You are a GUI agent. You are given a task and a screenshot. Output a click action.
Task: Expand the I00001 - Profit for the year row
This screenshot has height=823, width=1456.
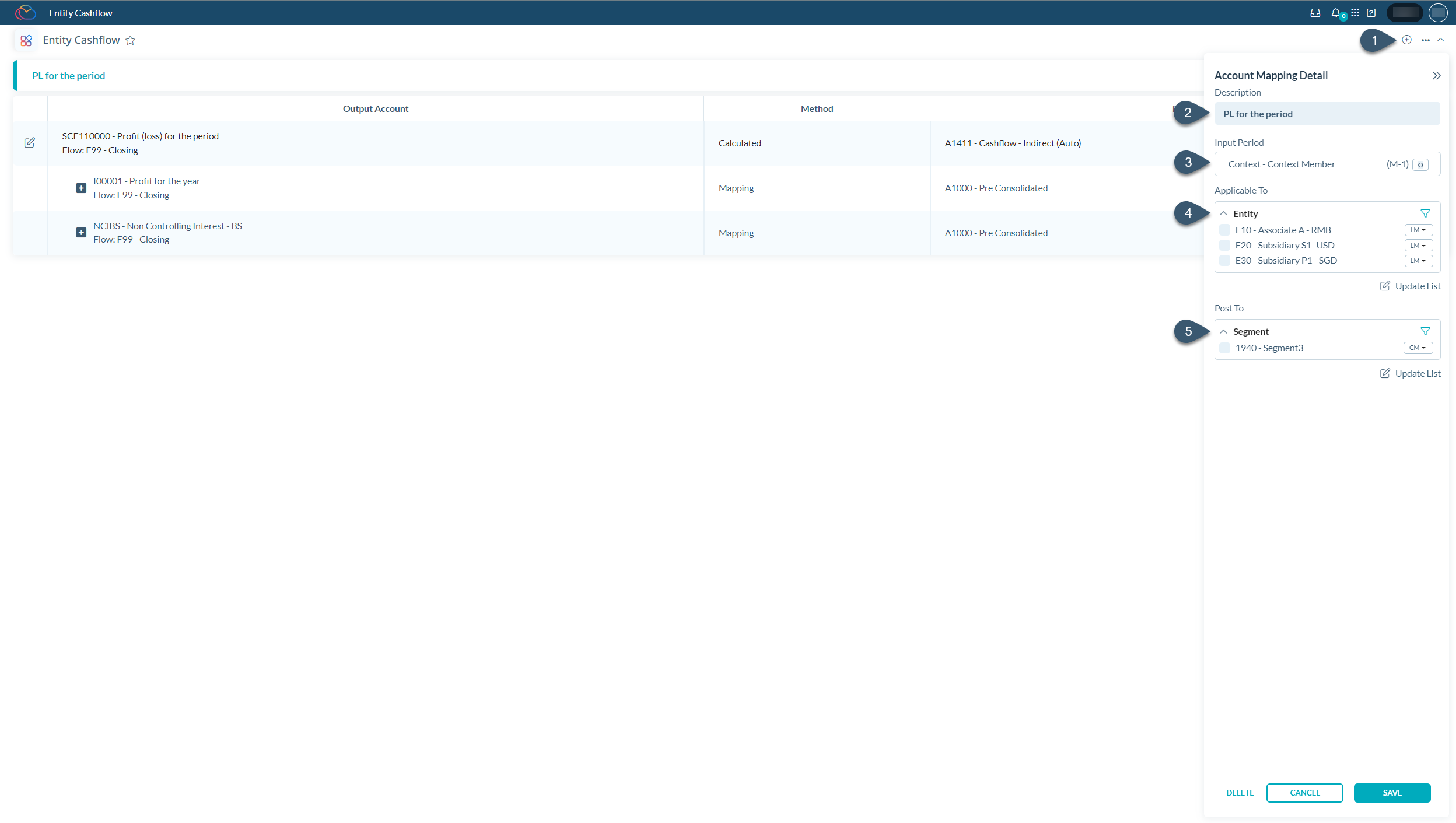coord(80,188)
